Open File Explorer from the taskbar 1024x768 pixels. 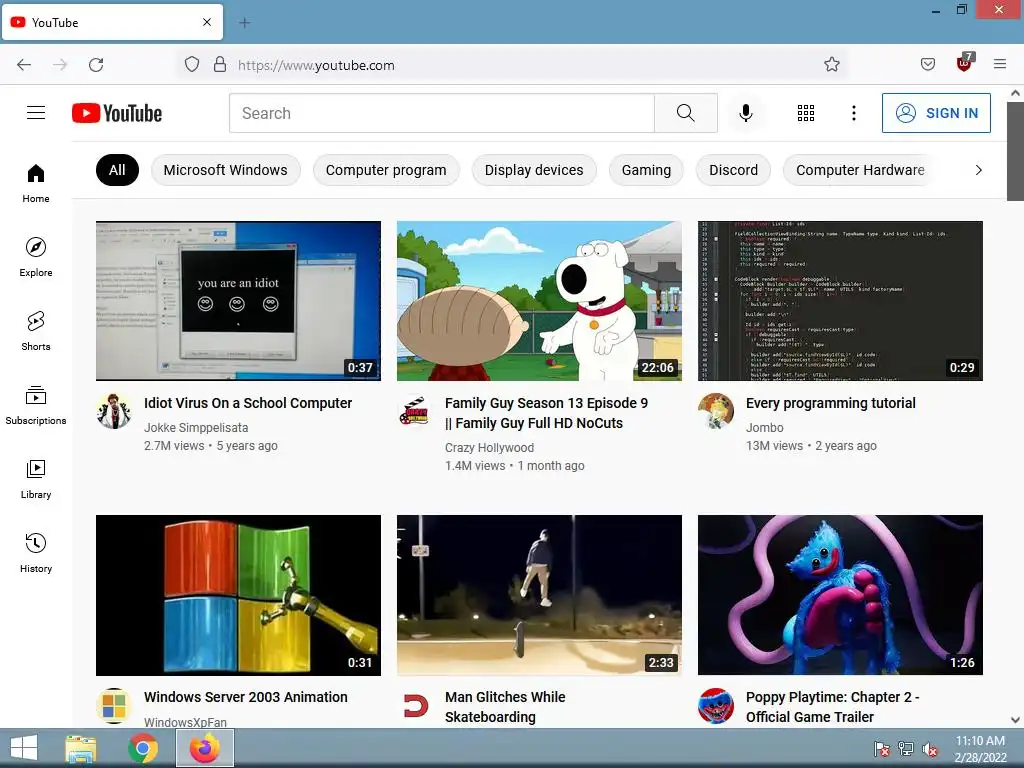click(81, 748)
